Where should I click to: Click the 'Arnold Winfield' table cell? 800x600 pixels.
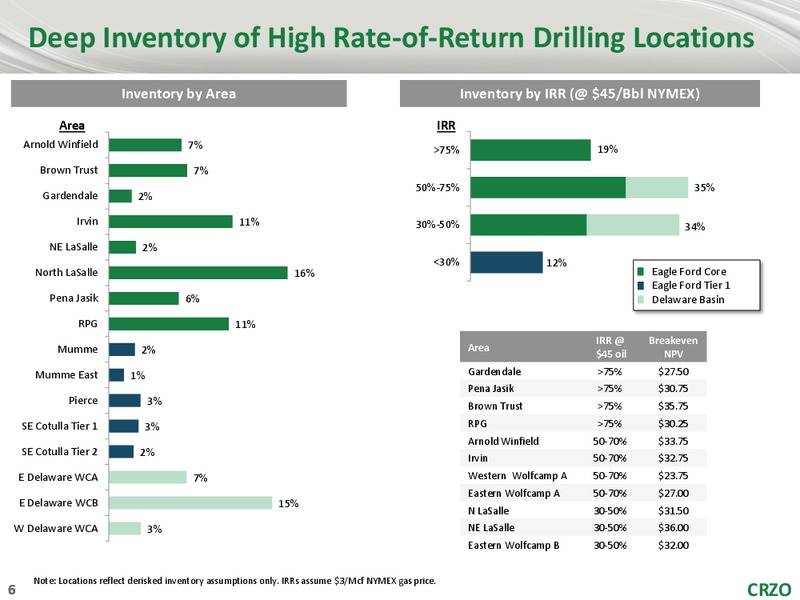[x=504, y=441]
